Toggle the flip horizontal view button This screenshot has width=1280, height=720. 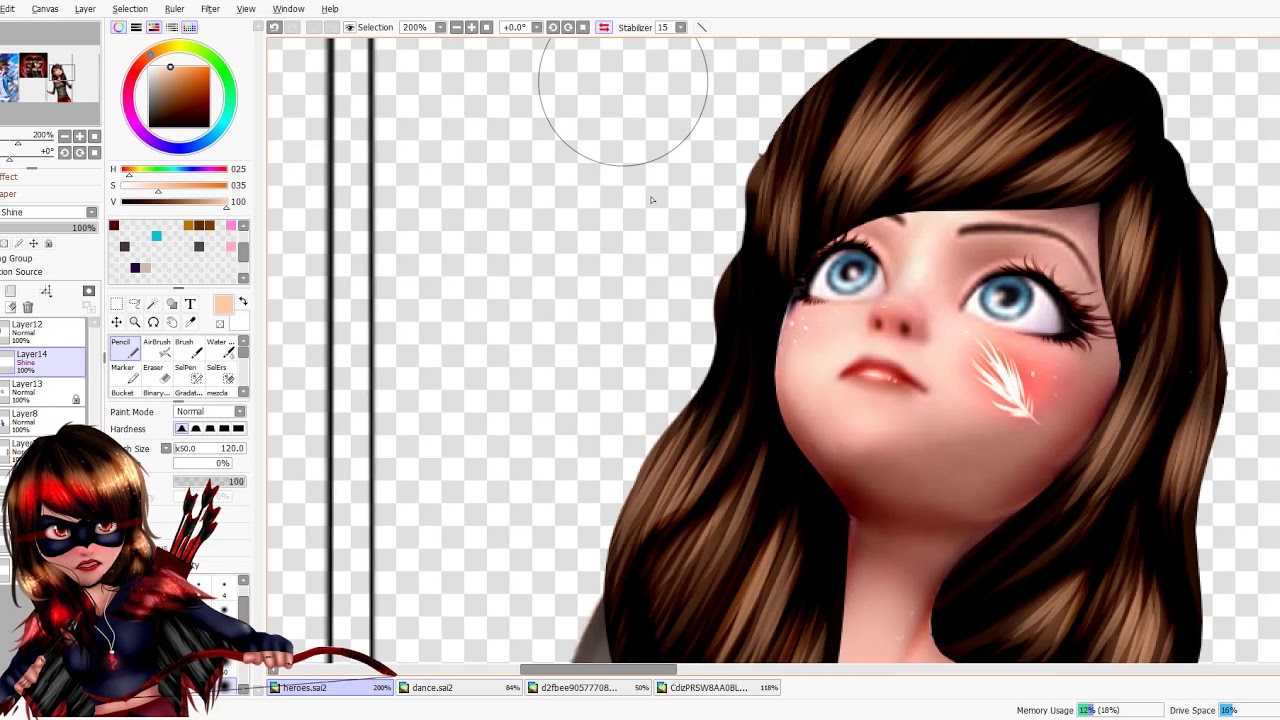604,27
